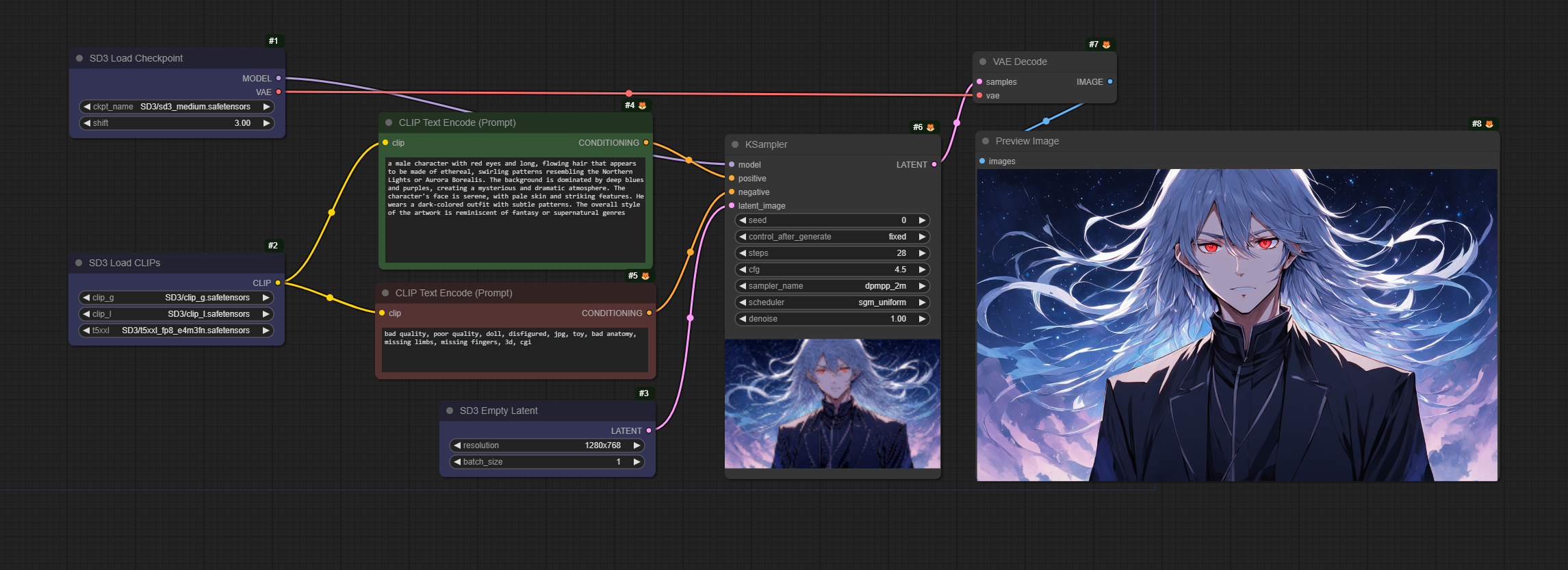Collapse the SD3 Empty Latent node via title dot
The width and height of the screenshot is (1568, 570).
(x=450, y=411)
